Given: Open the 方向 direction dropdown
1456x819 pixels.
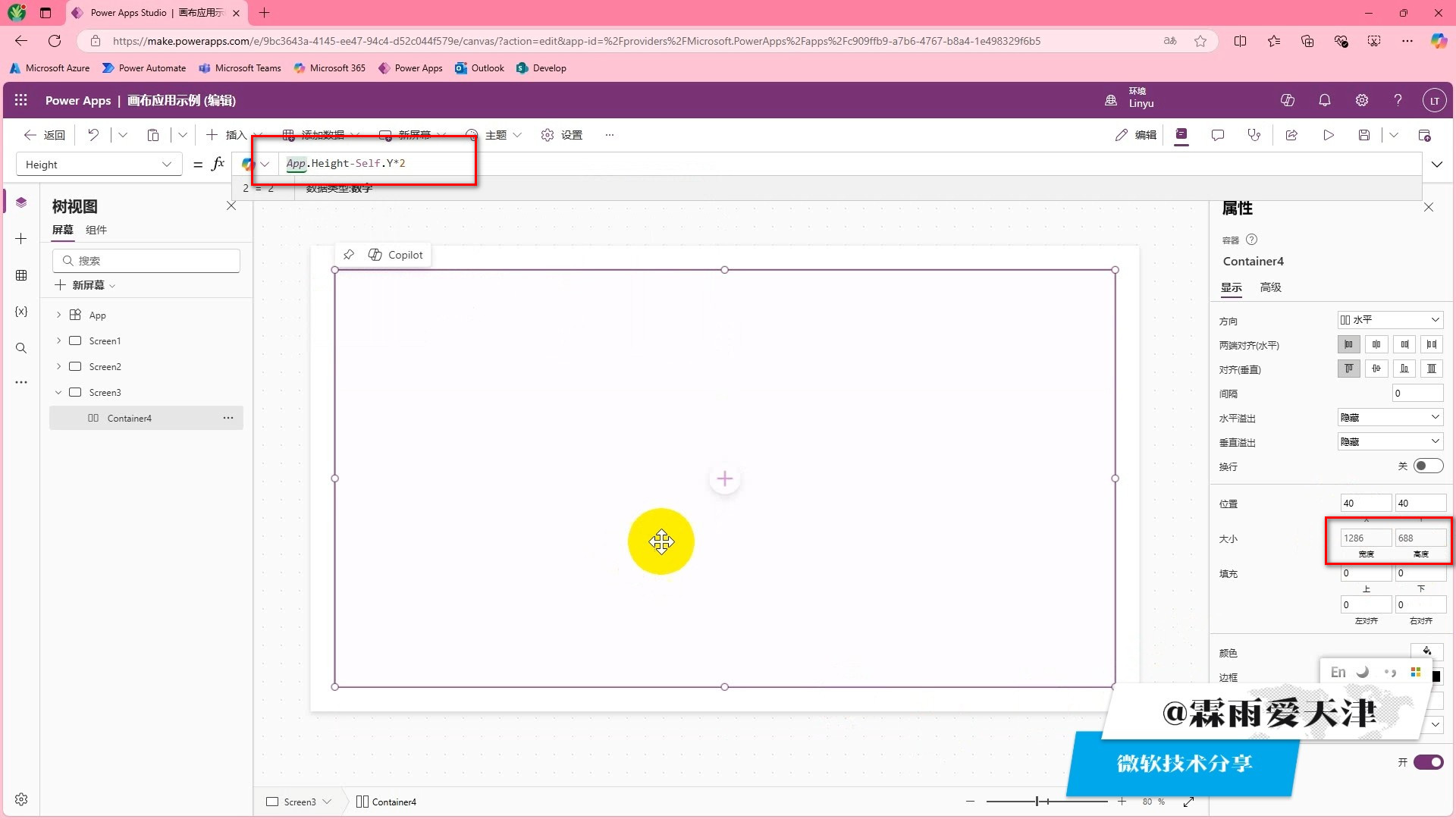Looking at the screenshot, I should tap(1389, 320).
